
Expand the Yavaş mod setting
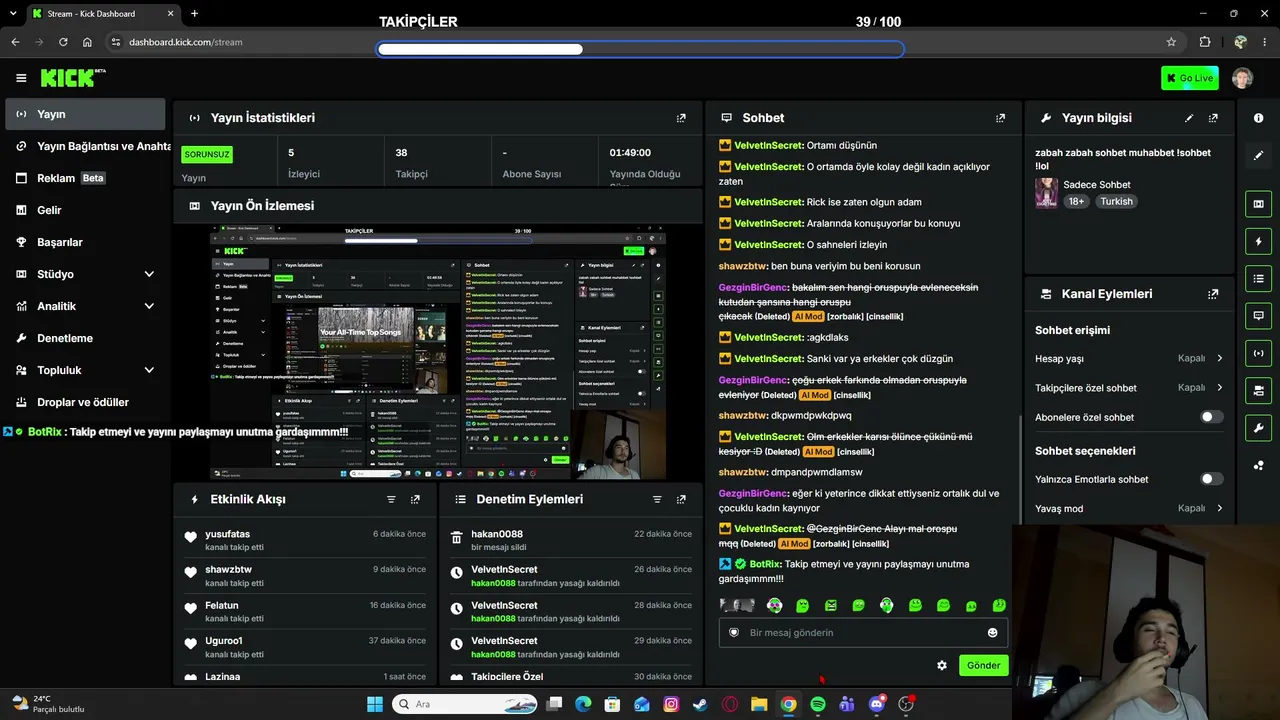[x=1129, y=508]
